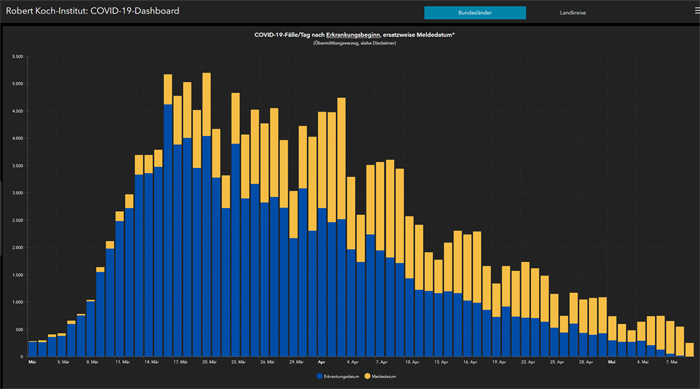Select the tallest bar near 20. Mär
The width and height of the screenshot is (700, 389).
207,215
